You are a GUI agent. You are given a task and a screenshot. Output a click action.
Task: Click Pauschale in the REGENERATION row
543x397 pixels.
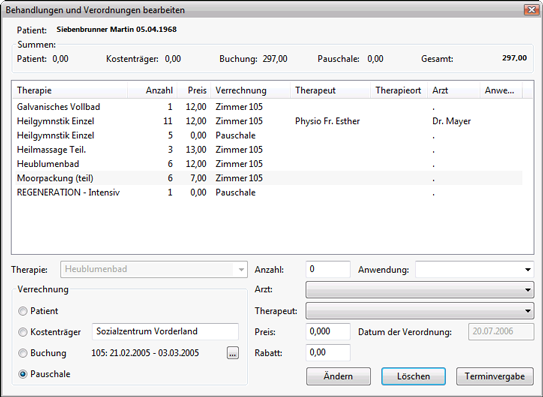point(235,193)
